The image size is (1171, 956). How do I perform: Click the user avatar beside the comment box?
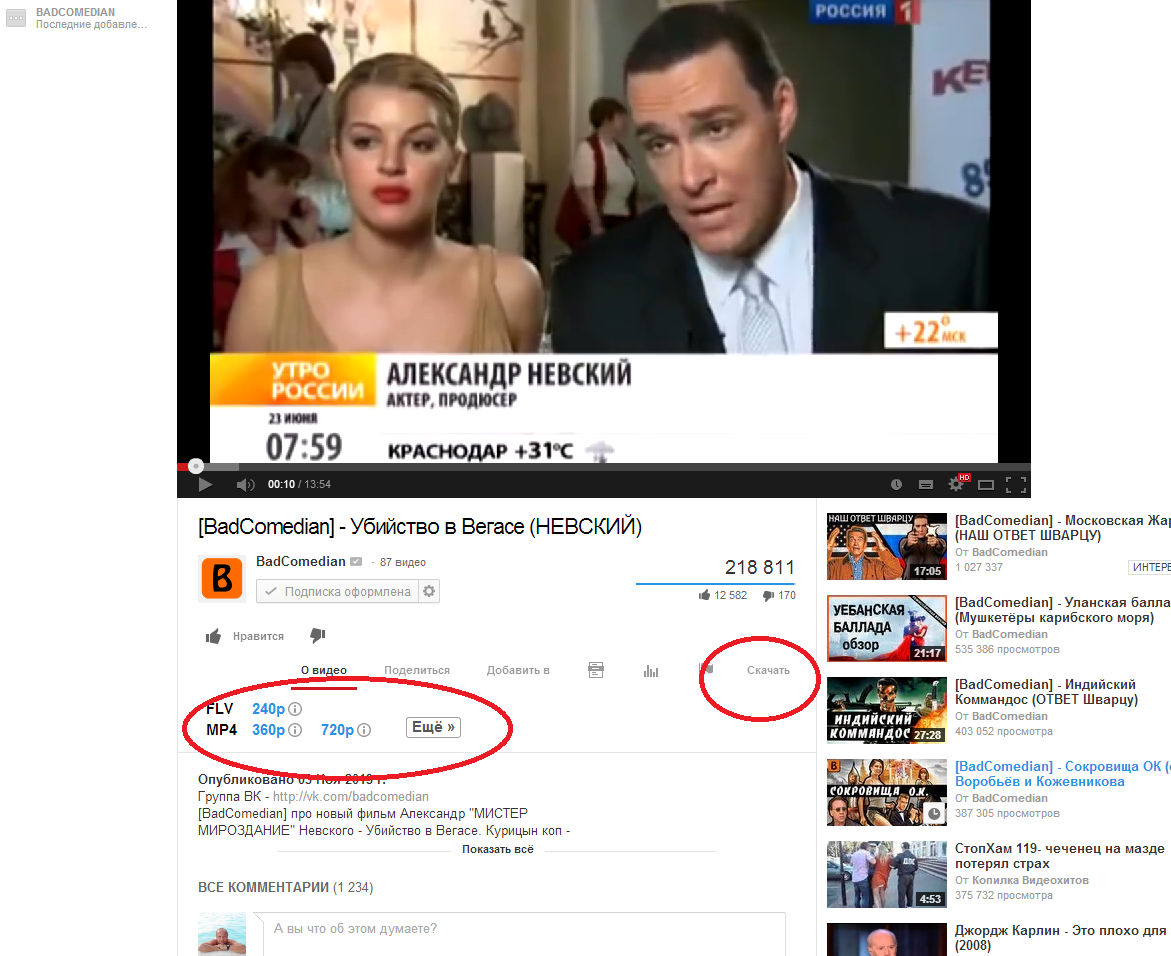coord(222,933)
